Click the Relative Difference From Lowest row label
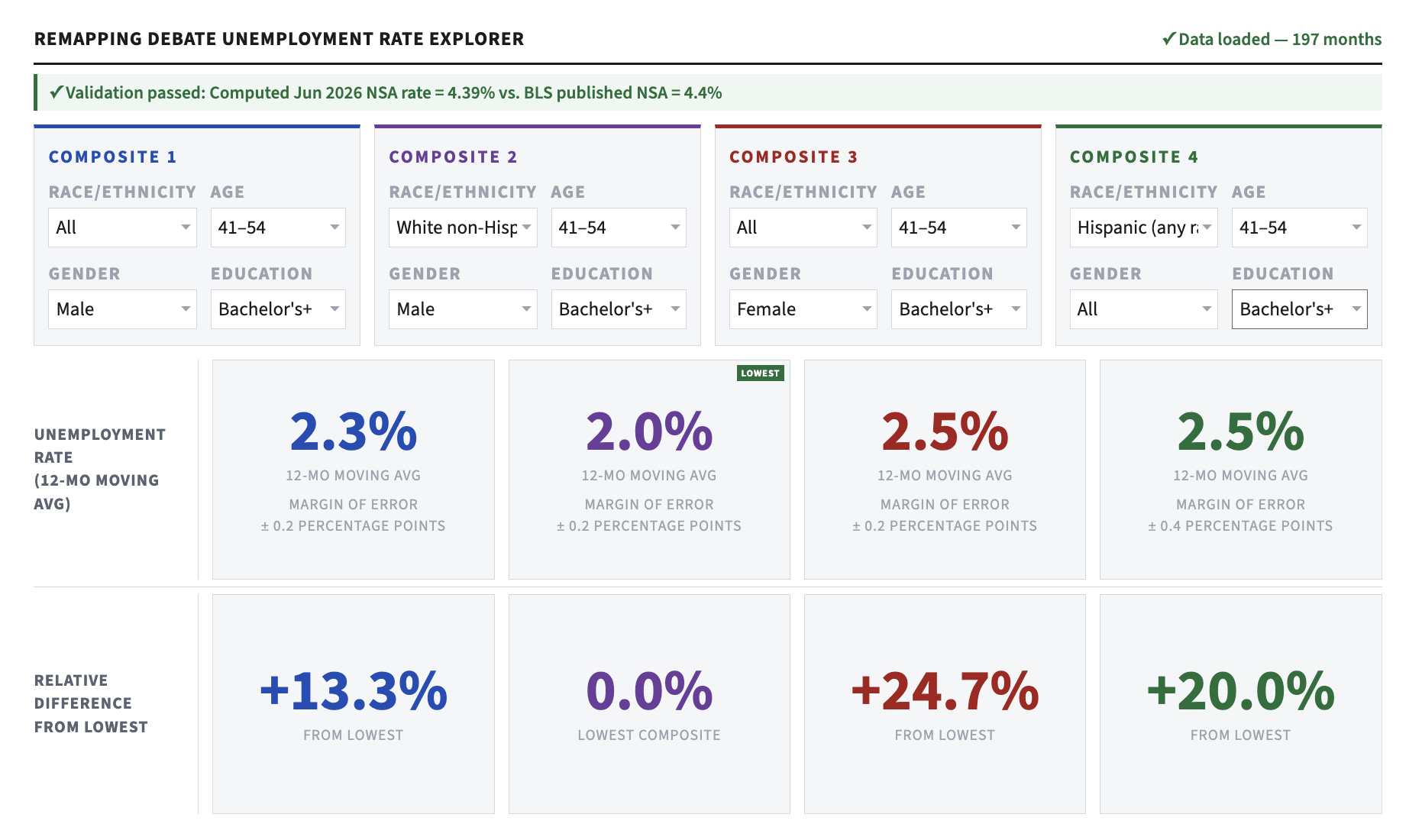1422x840 pixels. click(91, 703)
